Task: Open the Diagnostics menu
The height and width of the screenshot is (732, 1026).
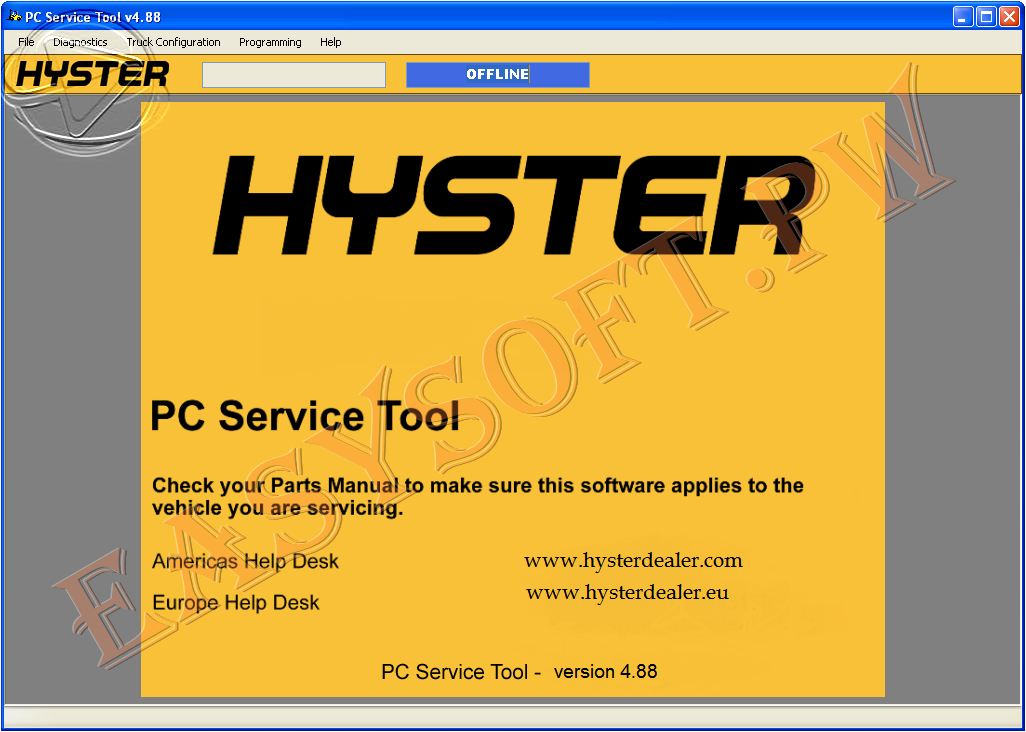Action: [x=80, y=42]
